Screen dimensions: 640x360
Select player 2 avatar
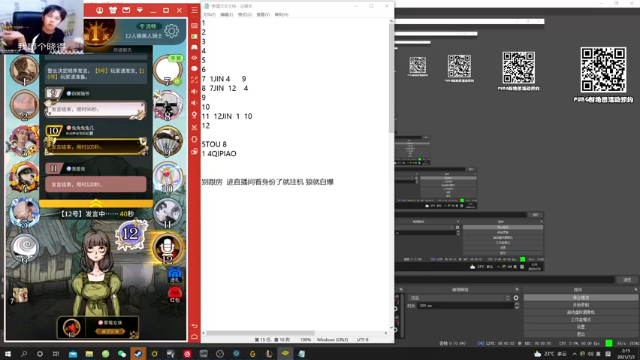coord(24,104)
